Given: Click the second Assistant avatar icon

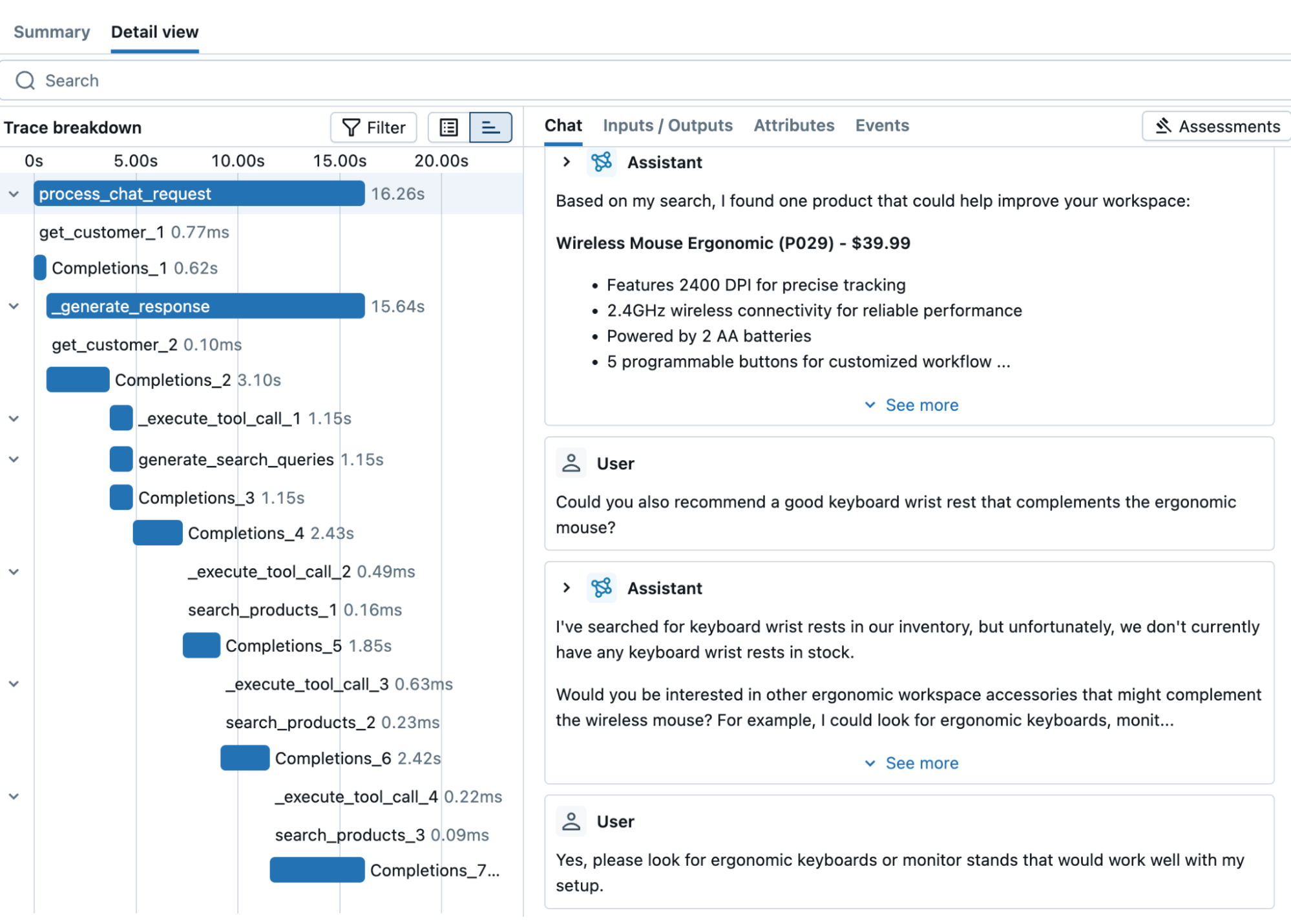Looking at the screenshot, I should (x=602, y=588).
